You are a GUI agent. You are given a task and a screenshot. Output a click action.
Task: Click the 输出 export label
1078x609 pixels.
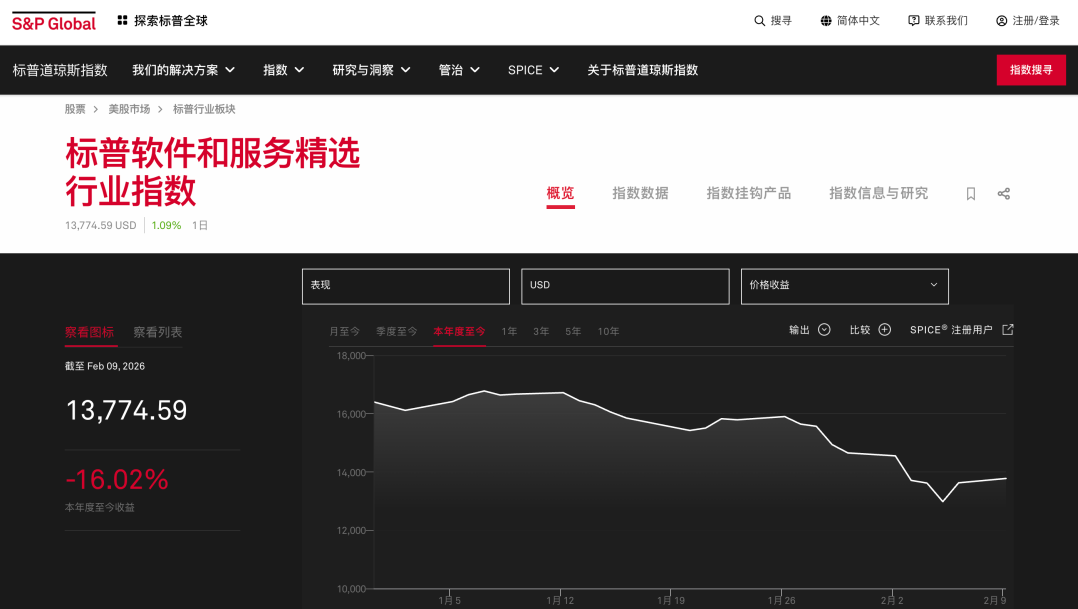[800, 330]
